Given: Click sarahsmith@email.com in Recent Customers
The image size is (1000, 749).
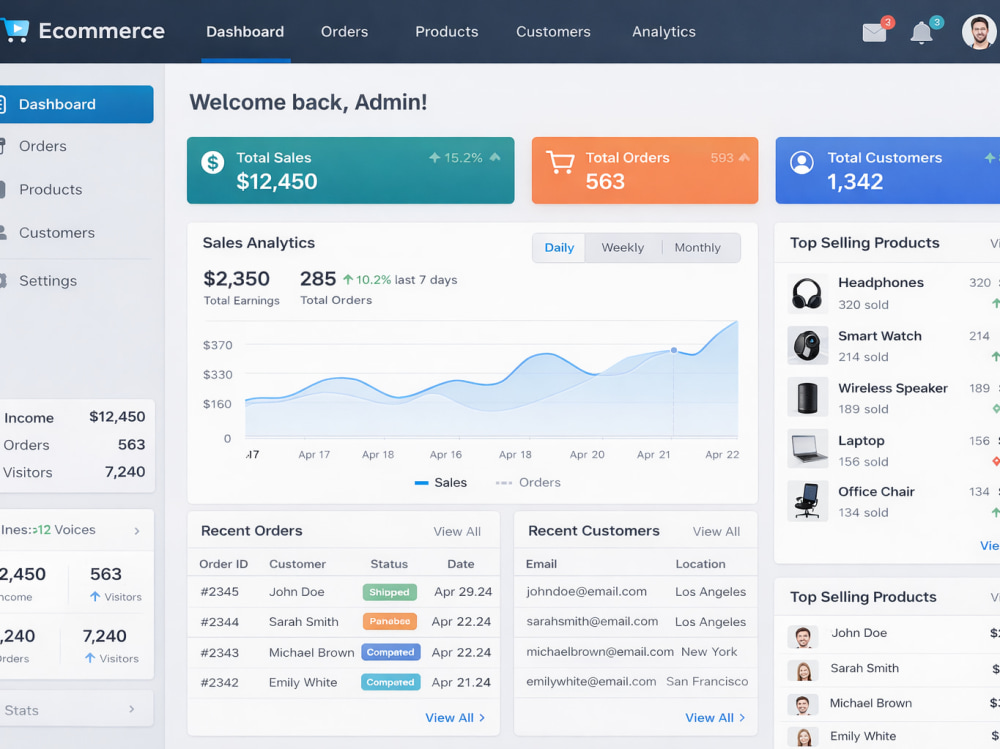Looking at the screenshot, I should (x=592, y=621).
